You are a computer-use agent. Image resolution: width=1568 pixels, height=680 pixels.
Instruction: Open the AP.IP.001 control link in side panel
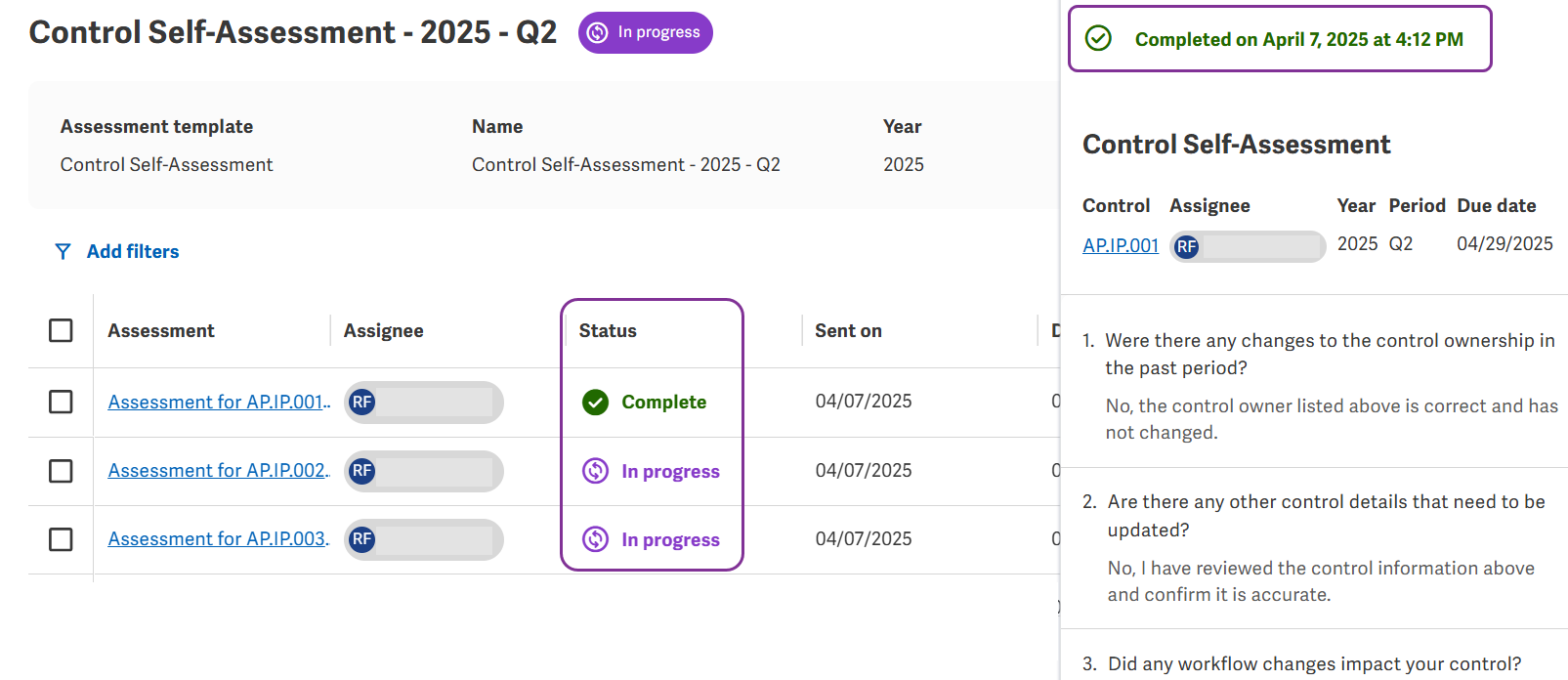tap(1121, 246)
